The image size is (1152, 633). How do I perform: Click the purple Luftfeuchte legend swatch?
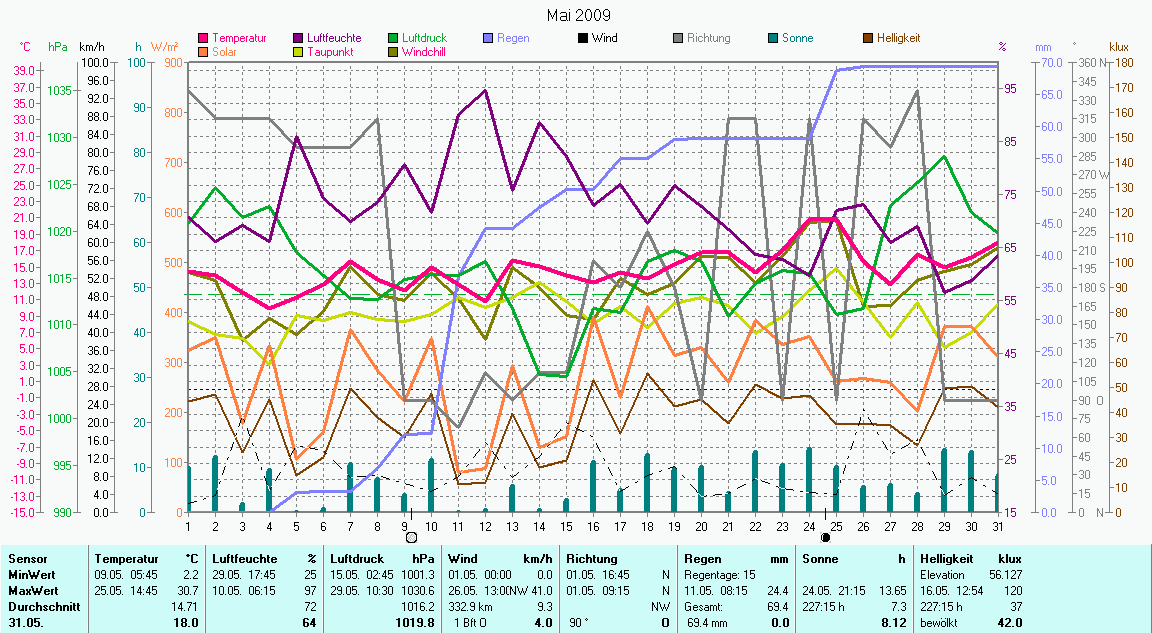point(299,38)
